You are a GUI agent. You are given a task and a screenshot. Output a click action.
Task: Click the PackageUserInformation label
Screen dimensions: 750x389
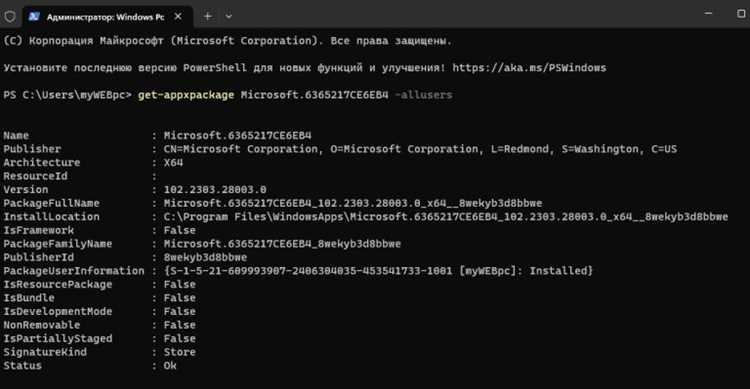[x=74, y=271]
